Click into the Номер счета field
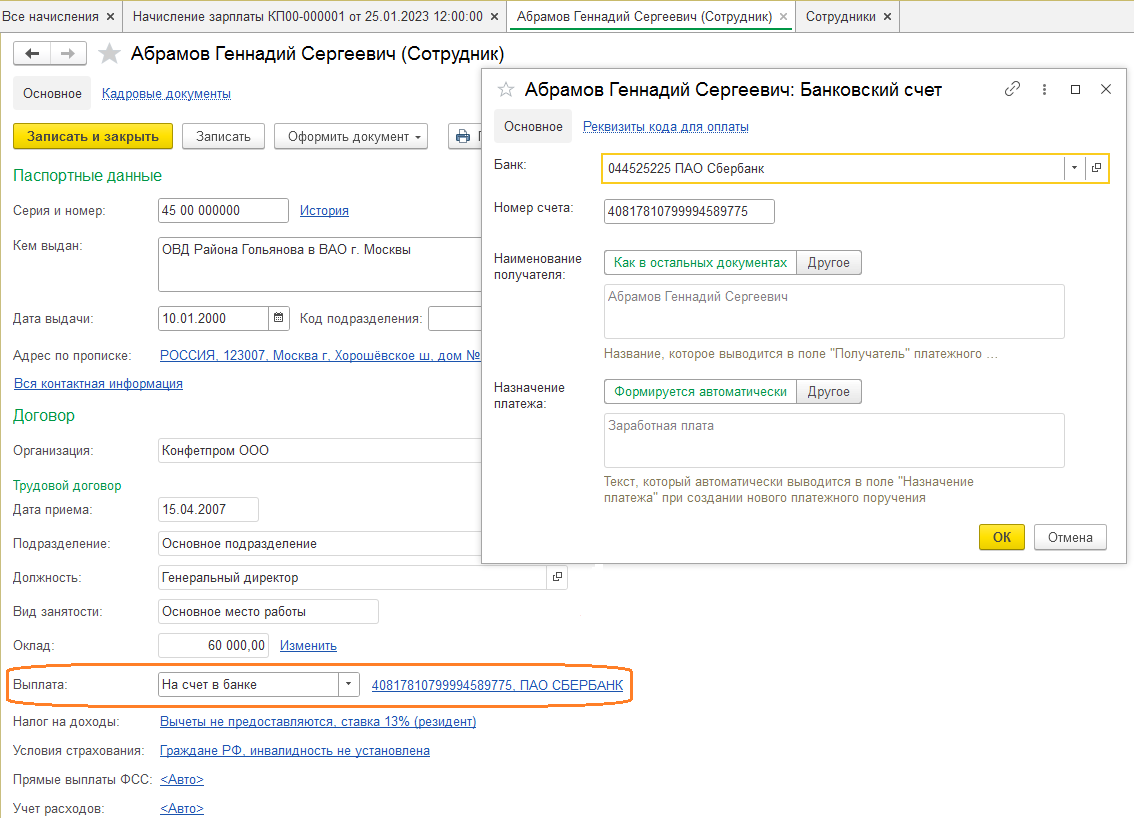Screen dimensions: 1134x818 [689, 212]
